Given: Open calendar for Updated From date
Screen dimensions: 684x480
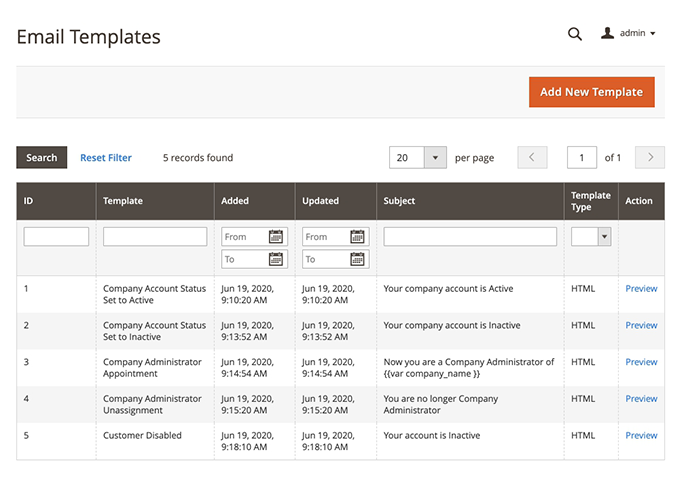Looking at the screenshot, I should 358,237.
